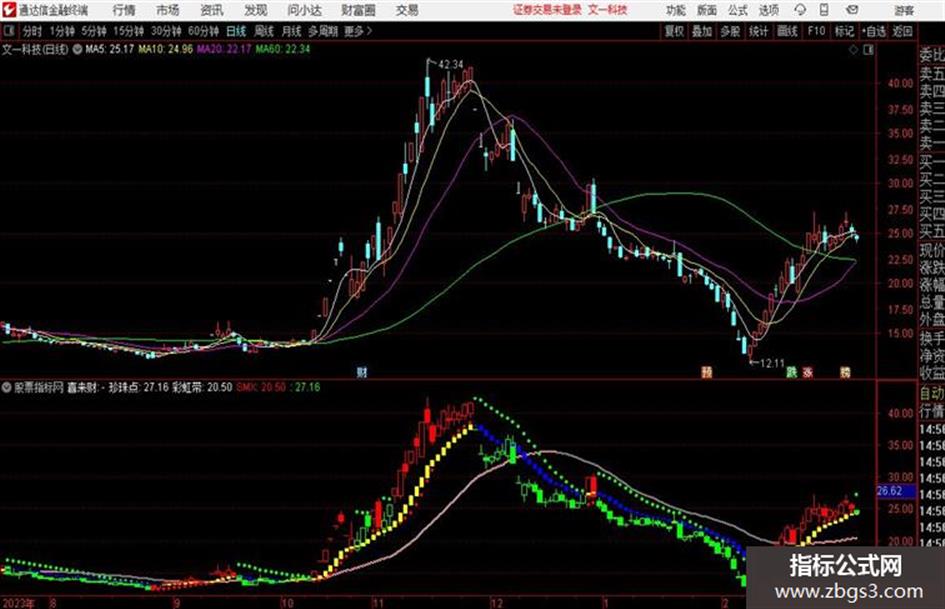Image resolution: width=945 pixels, height=609 pixels.
Task: Open the 问小达 menu
Action: [304, 10]
